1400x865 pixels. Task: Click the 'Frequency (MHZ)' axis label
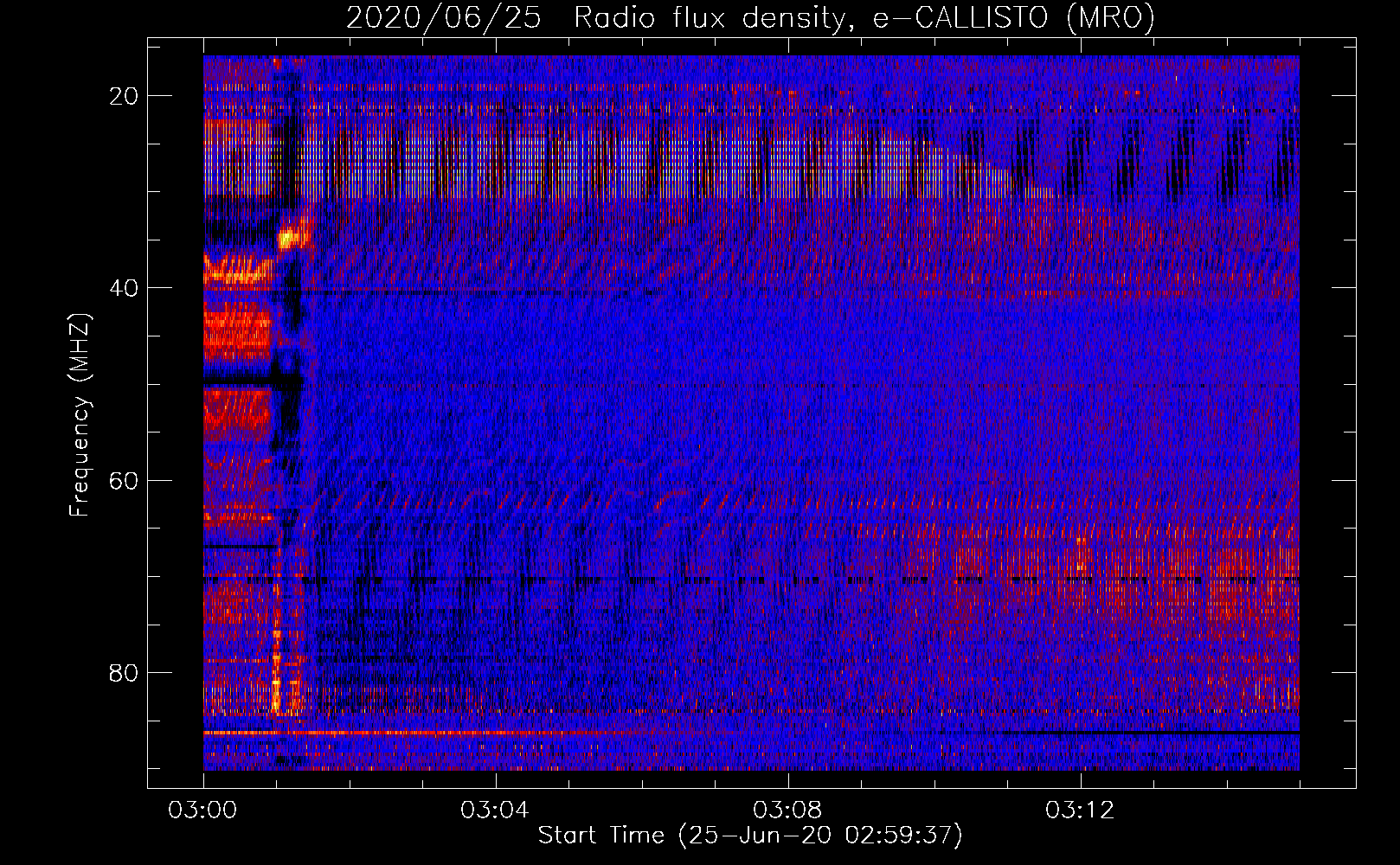(x=80, y=415)
